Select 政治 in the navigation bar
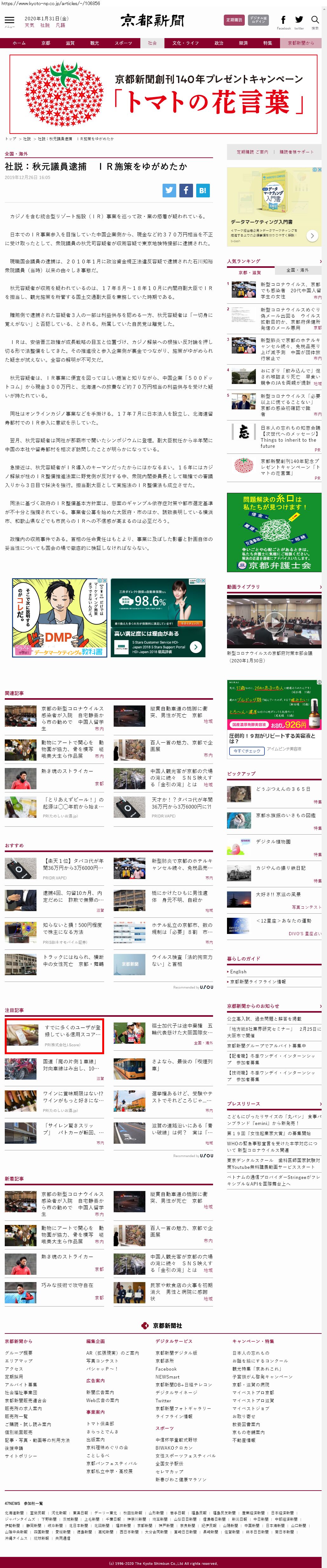The image size is (327, 1568). coord(219,43)
